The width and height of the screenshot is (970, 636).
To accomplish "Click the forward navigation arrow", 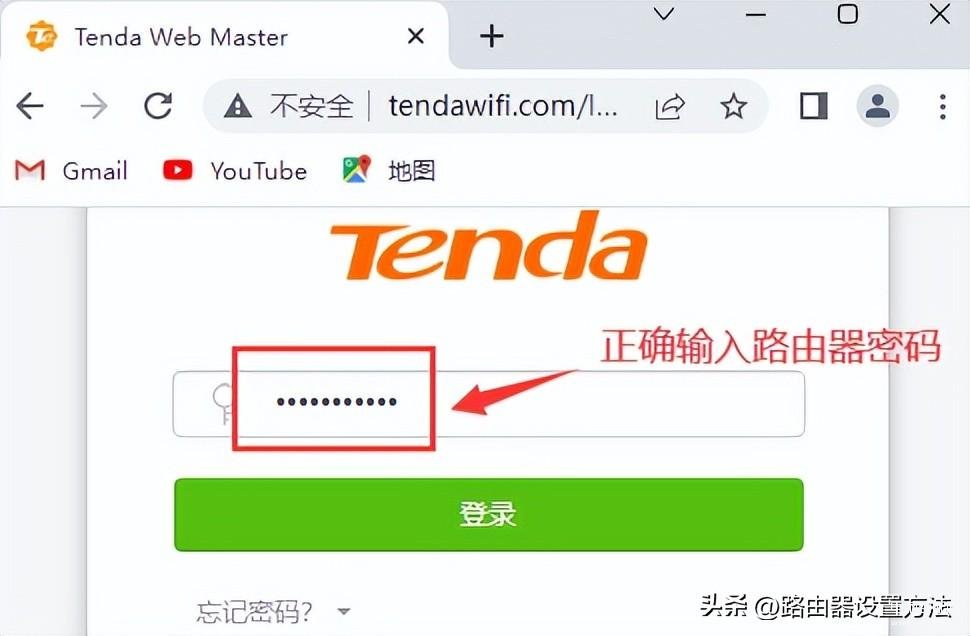I will pos(94,106).
